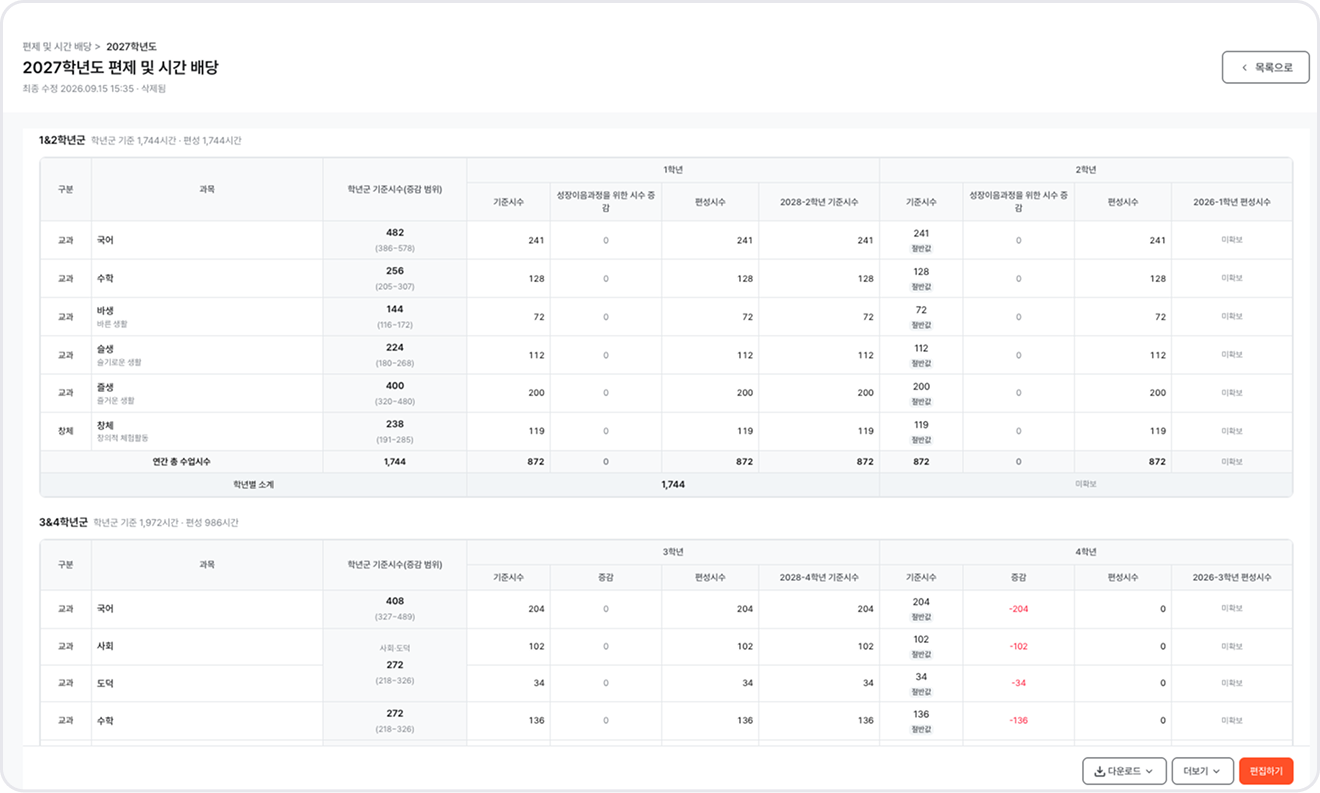Select the 482 학년군 기준시수 value
This screenshot has height=793, width=1320.
[395, 232]
